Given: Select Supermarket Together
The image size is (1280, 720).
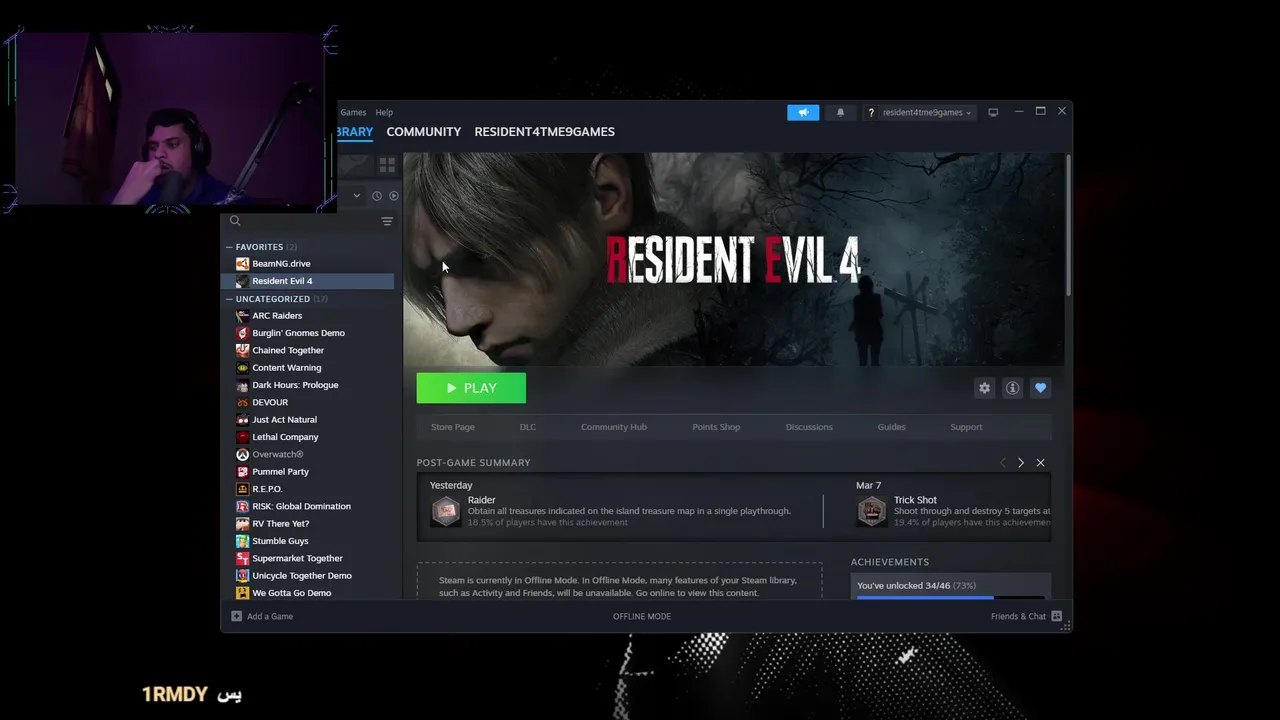Looking at the screenshot, I should point(308,558).
